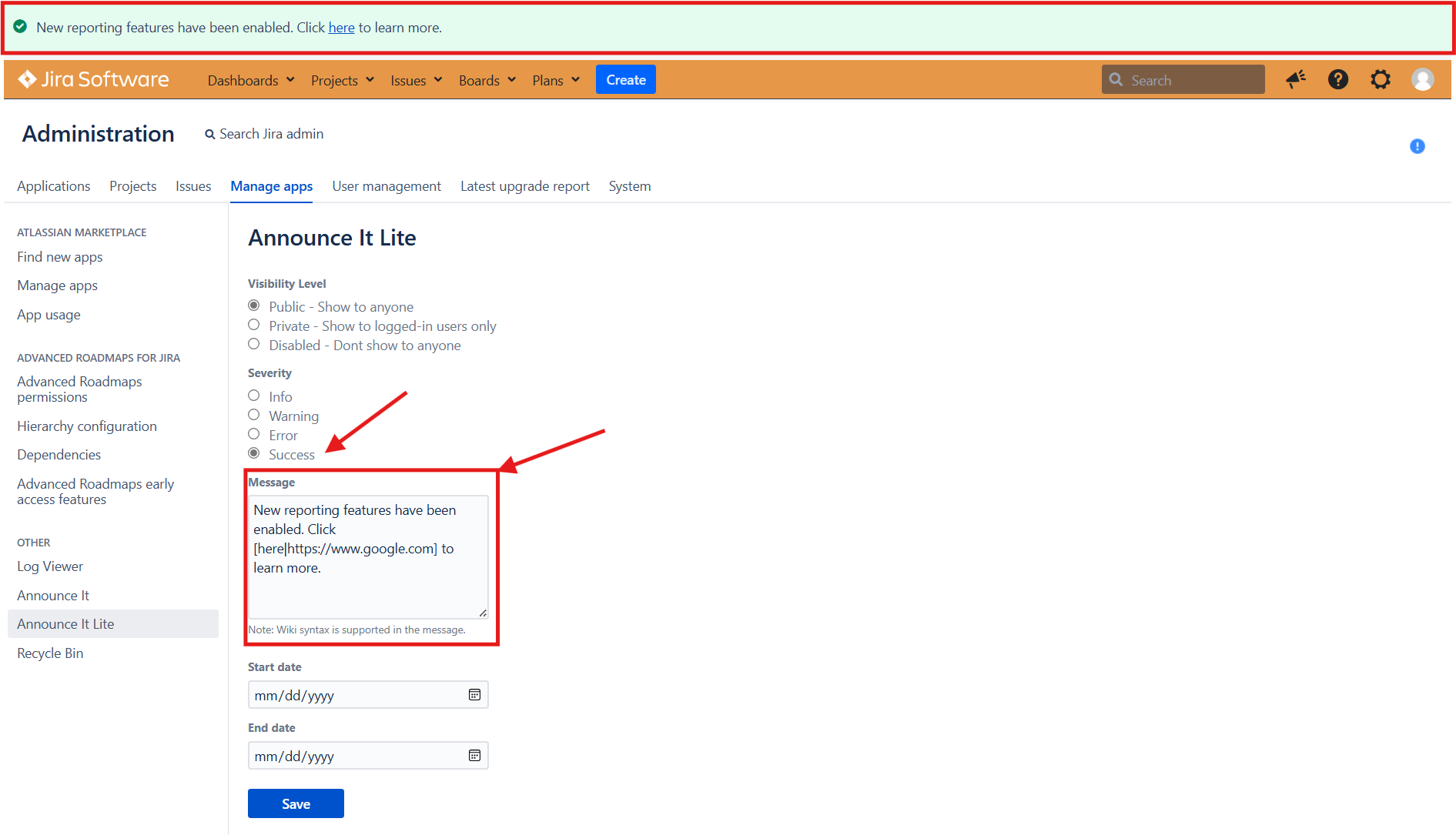Open the notifications megaphone icon
Screen dimensions: 1456x835
[1296, 79]
